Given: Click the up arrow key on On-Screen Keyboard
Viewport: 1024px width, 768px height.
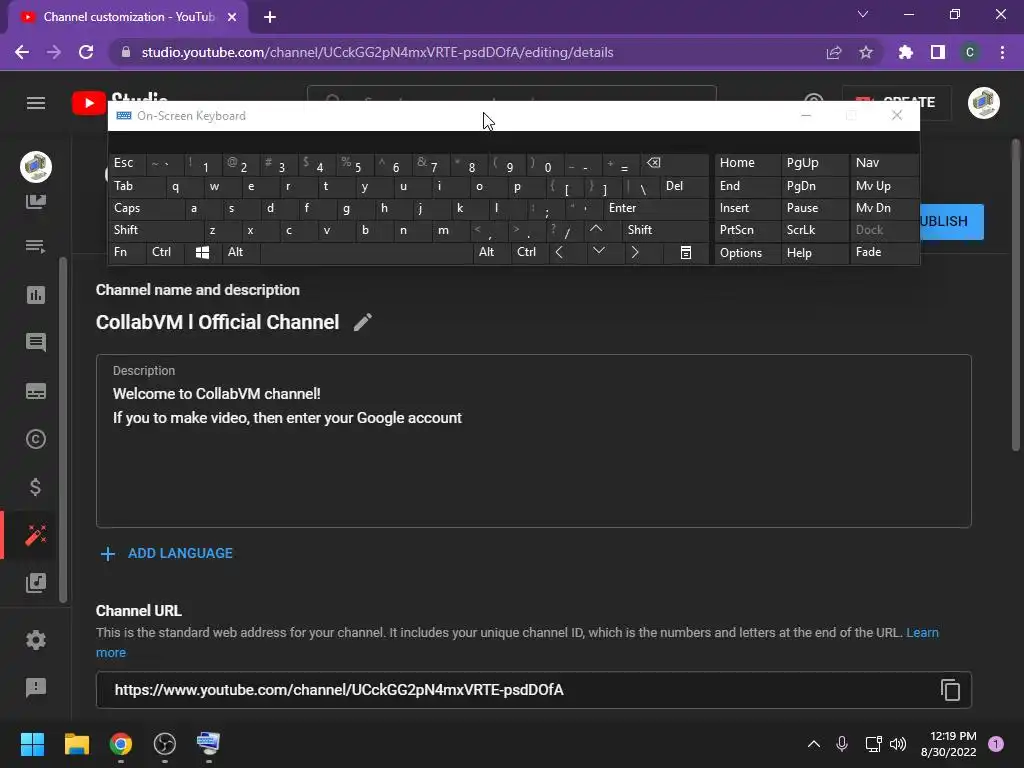Looking at the screenshot, I should 596,229.
